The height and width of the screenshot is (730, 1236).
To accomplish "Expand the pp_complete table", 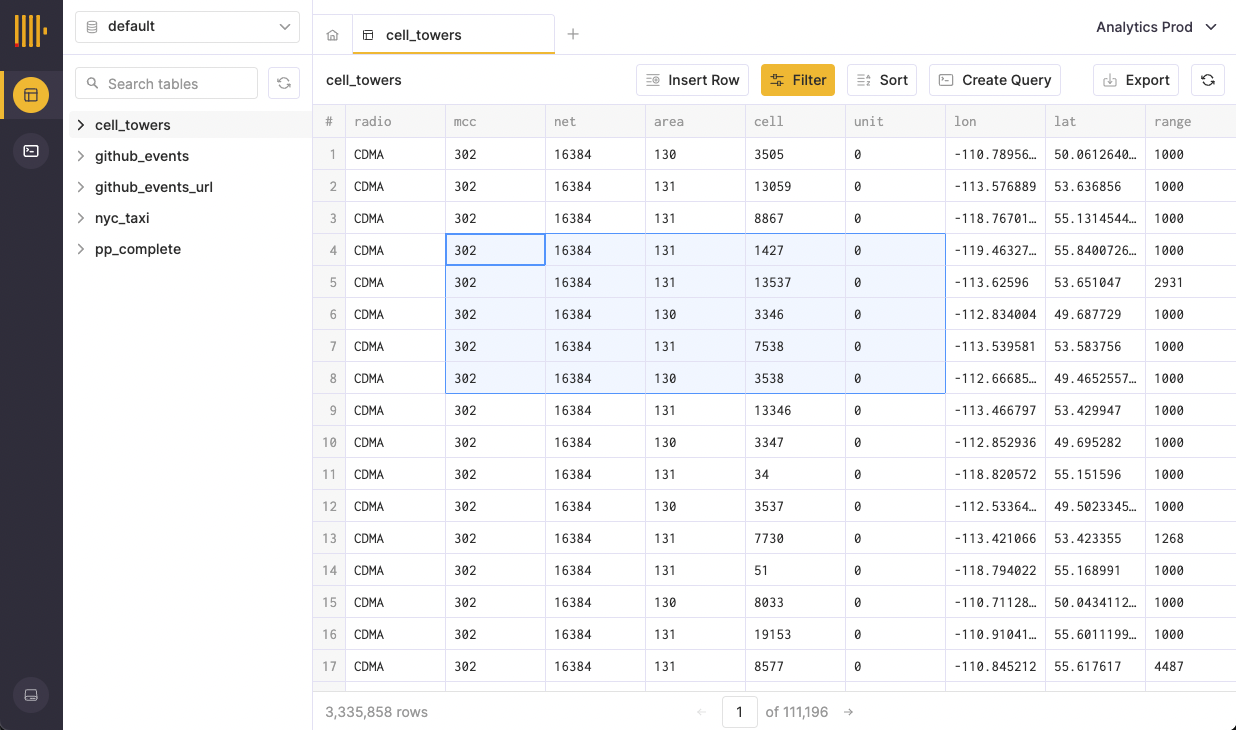I will pyautogui.click(x=81, y=249).
